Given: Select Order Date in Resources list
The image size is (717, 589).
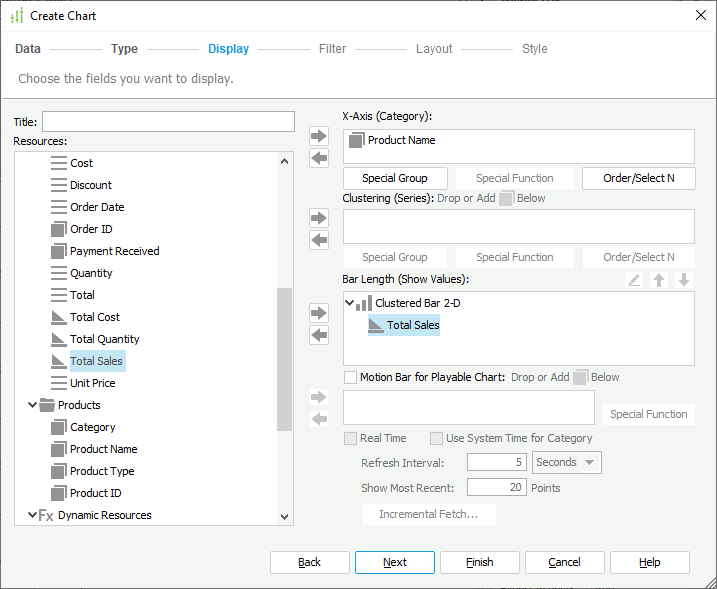Looking at the screenshot, I should tap(97, 207).
